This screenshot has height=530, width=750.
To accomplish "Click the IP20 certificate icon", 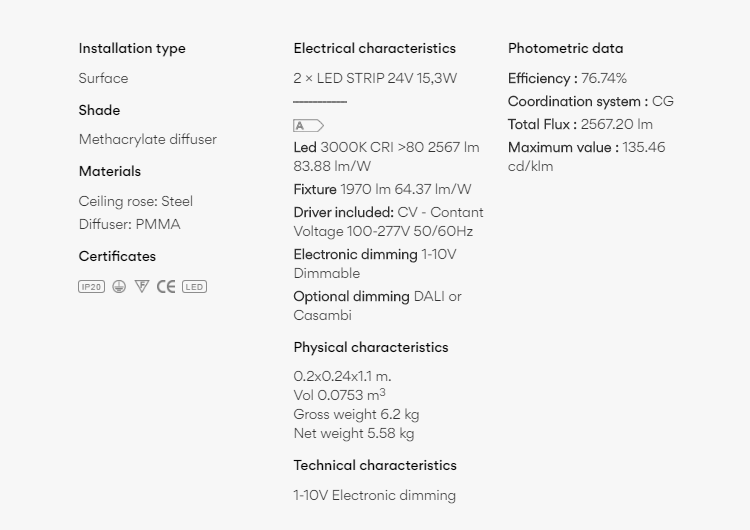I will pyautogui.click(x=91, y=287).
